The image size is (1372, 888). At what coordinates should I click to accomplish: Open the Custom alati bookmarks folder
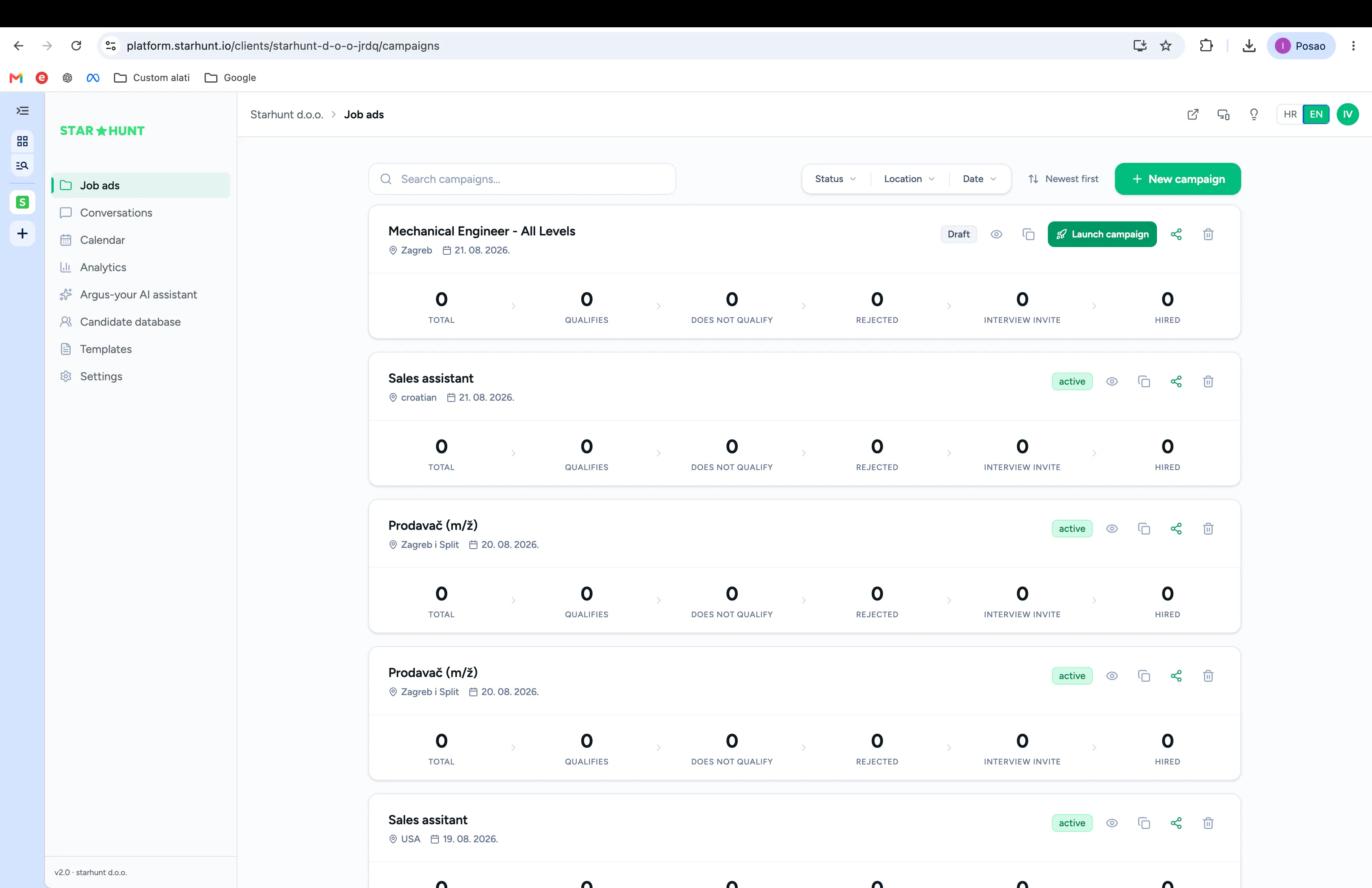(x=152, y=78)
